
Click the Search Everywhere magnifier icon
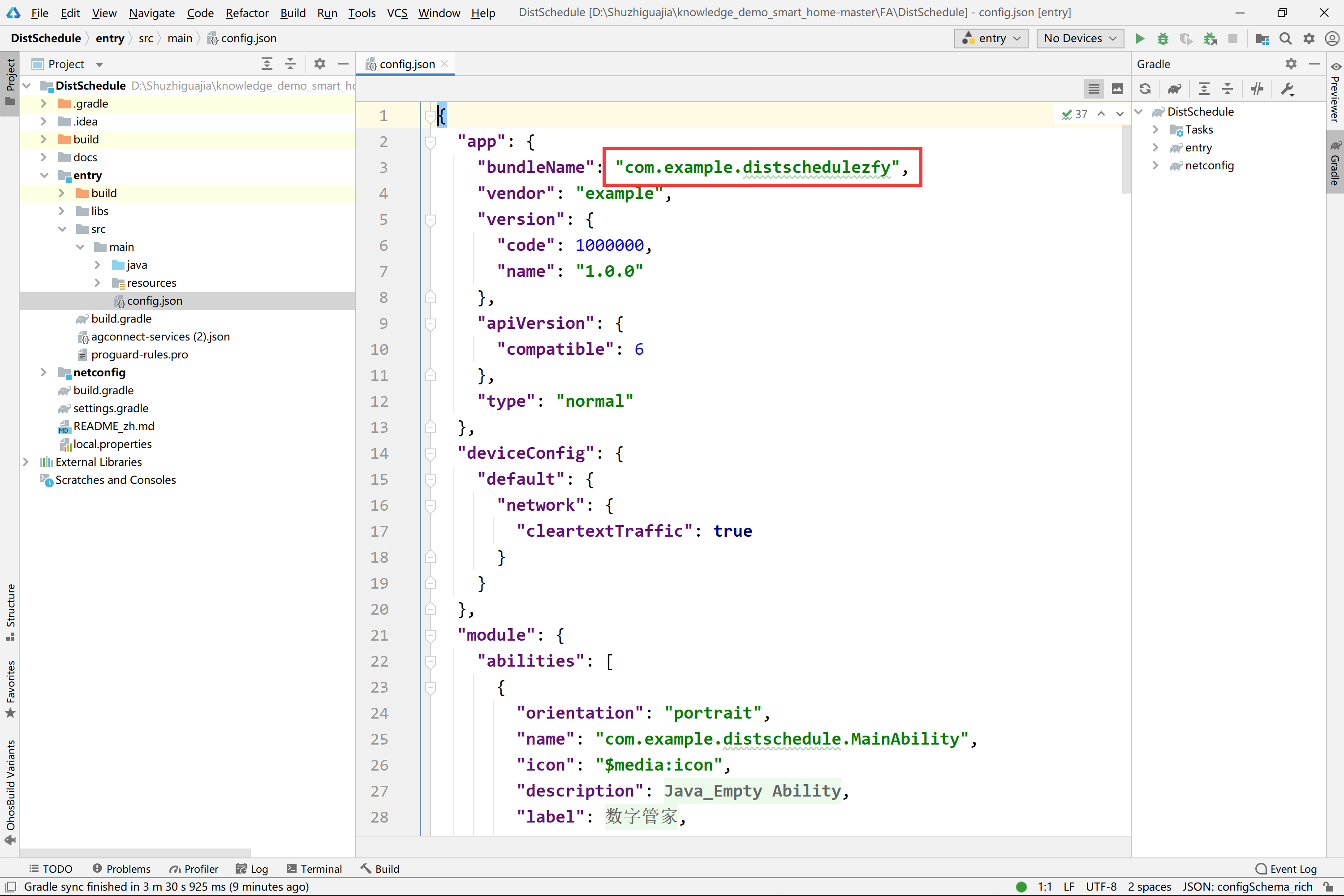pos(1285,38)
